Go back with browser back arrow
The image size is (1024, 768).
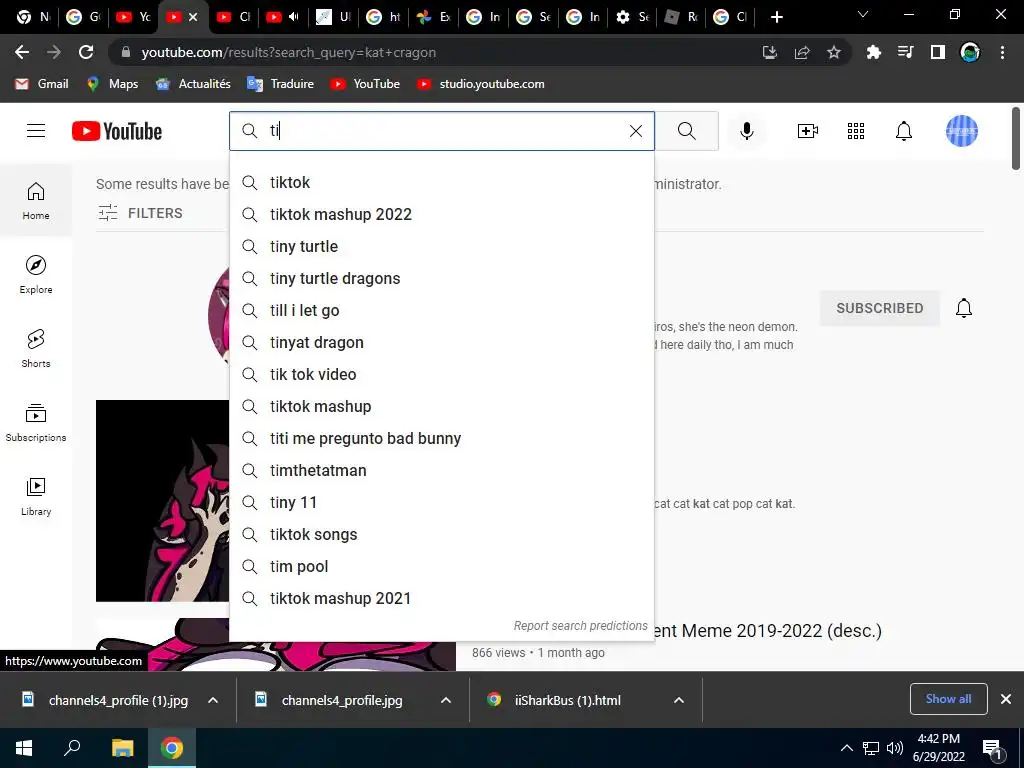22,52
